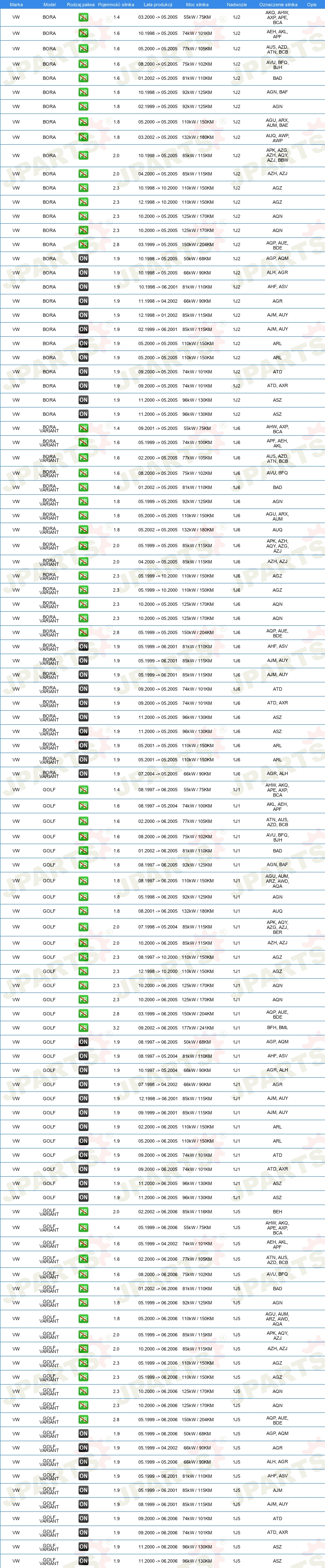This screenshot has height=1568, width=325.
Task: Click power cell 177kW / 241KM
Action: click(x=197, y=1028)
